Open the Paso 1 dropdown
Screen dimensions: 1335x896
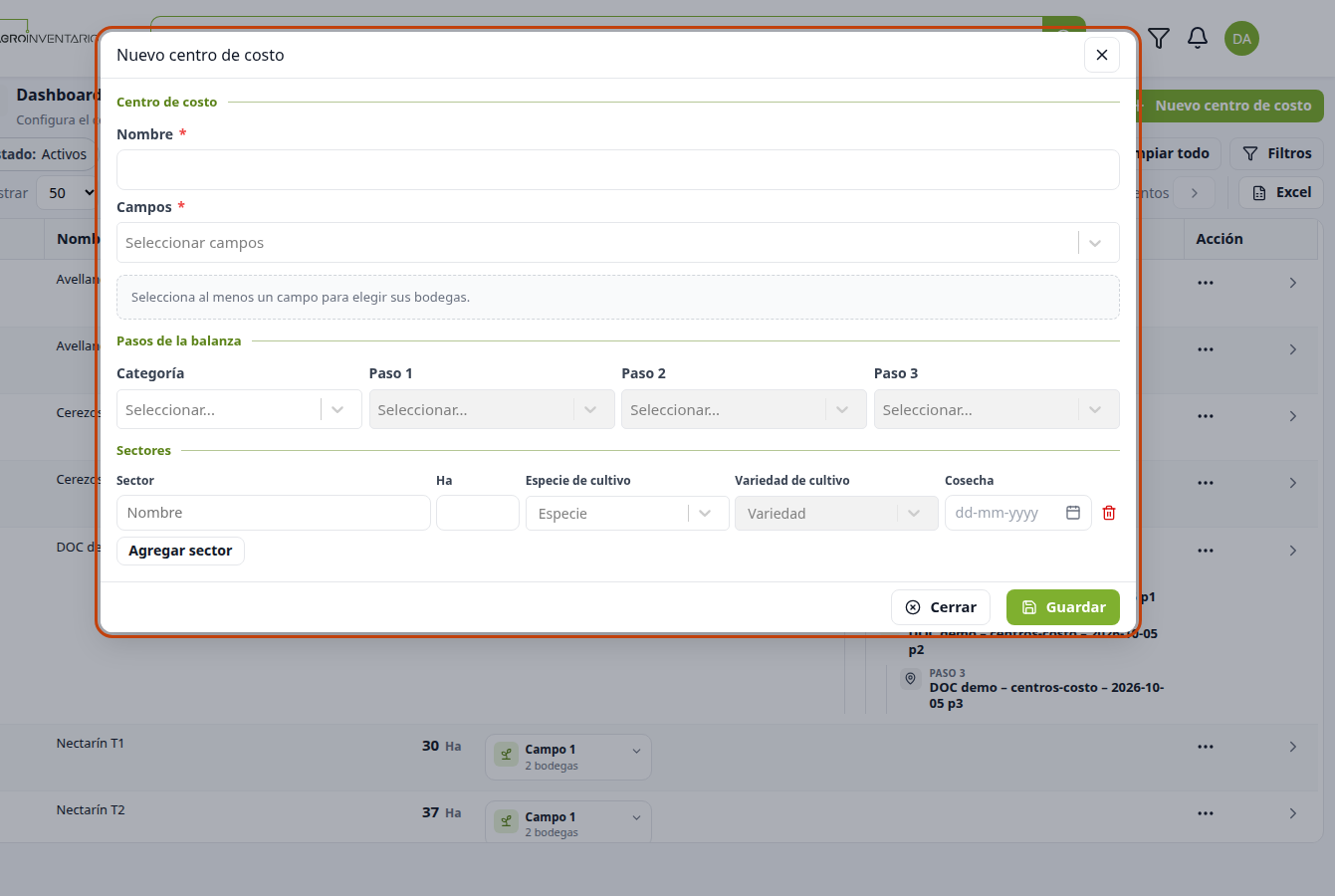point(492,409)
